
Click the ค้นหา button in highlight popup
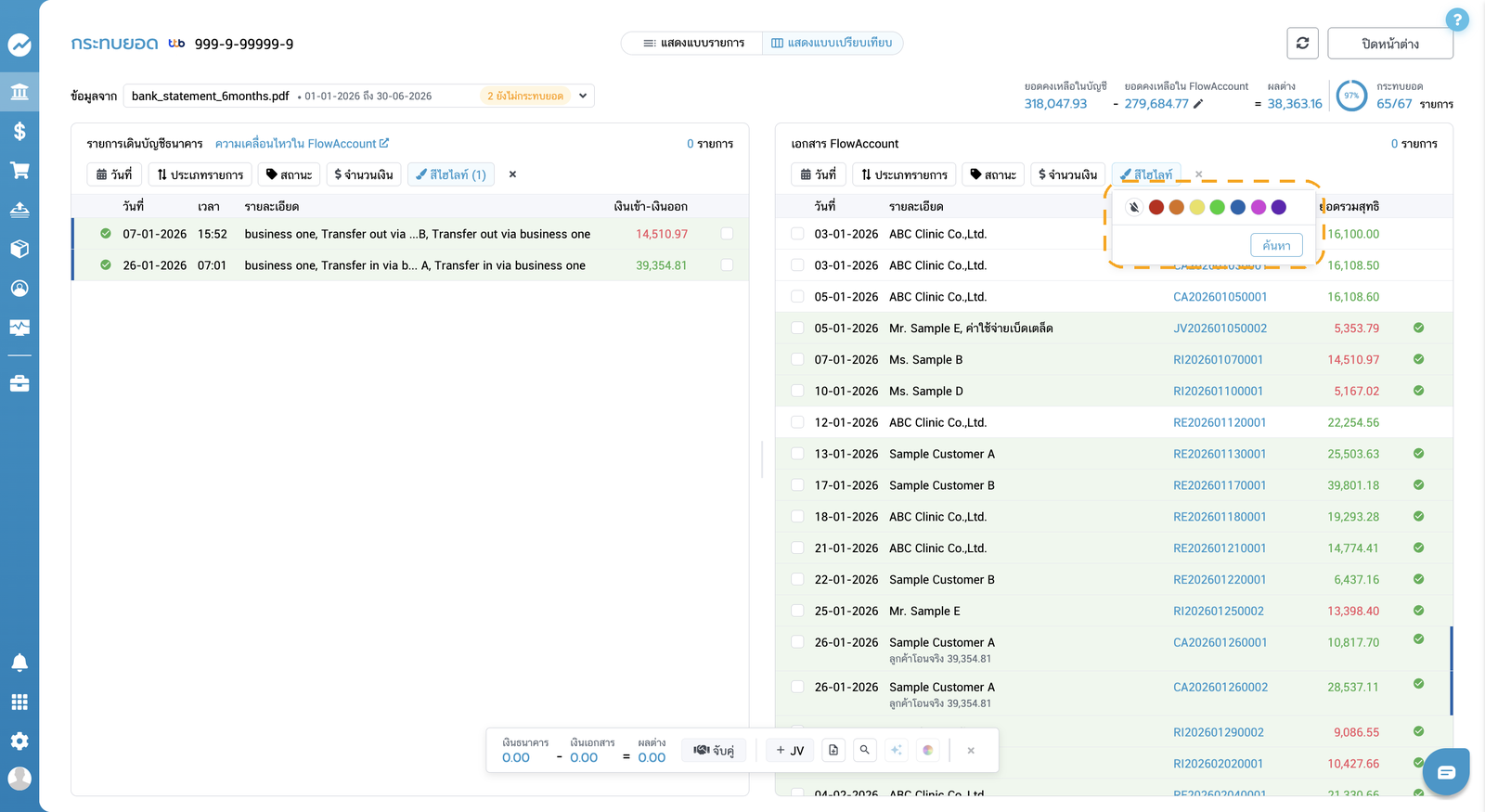(1276, 245)
